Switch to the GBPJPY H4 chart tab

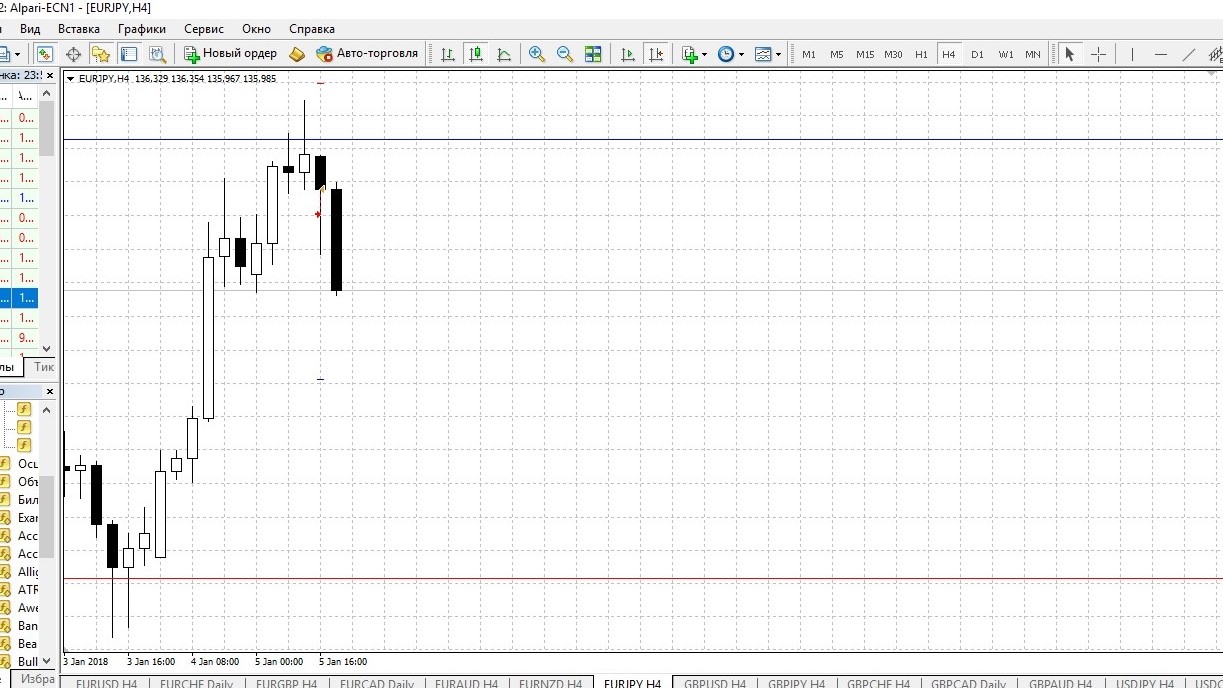pyautogui.click(x=796, y=683)
